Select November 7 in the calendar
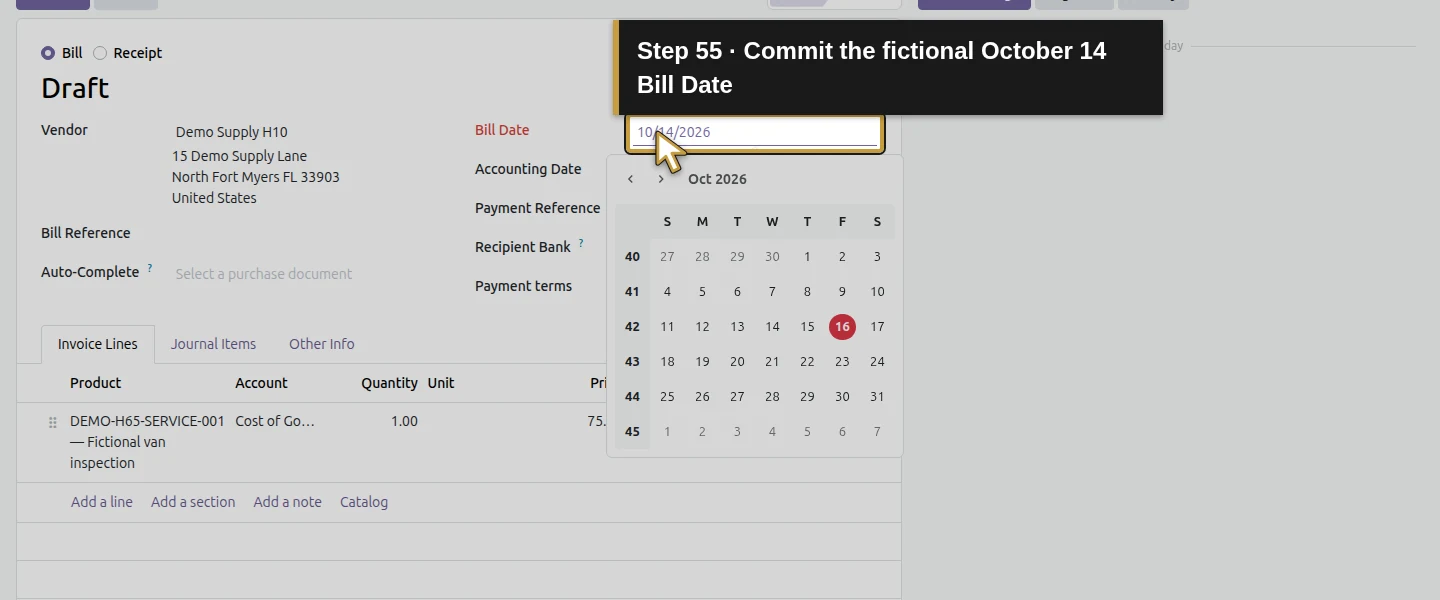This screenshot has width=1440, height=600. [x=877, y=432]
